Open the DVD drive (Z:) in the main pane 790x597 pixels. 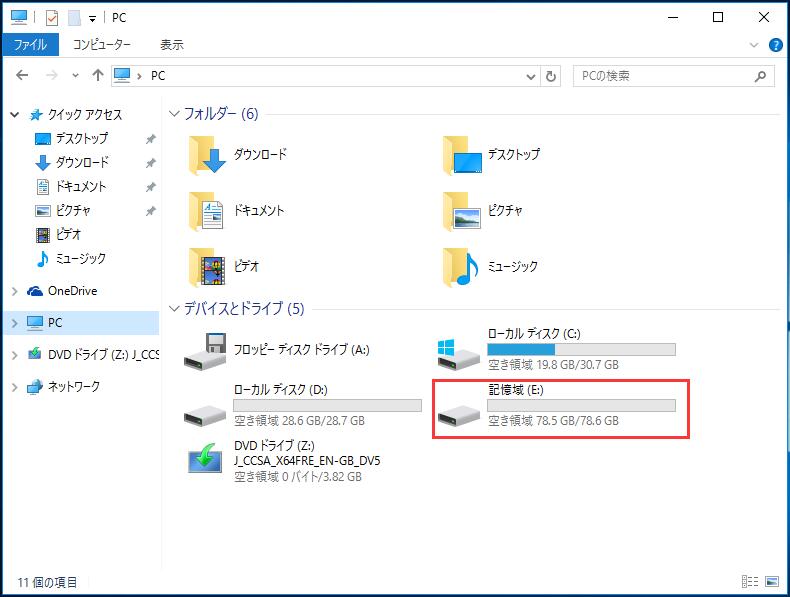[206, 459]
